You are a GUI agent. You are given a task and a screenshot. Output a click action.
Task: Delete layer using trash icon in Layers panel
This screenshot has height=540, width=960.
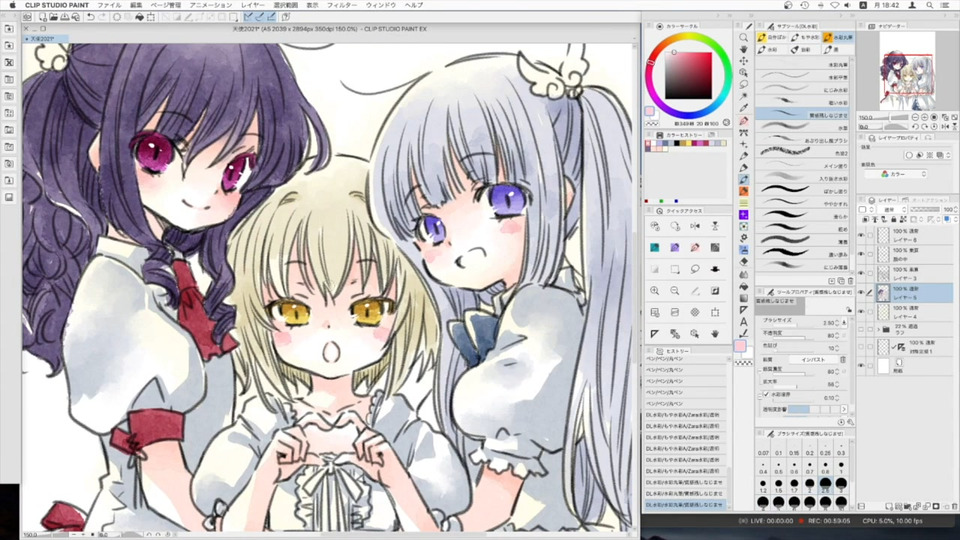(x=954, y=506)
